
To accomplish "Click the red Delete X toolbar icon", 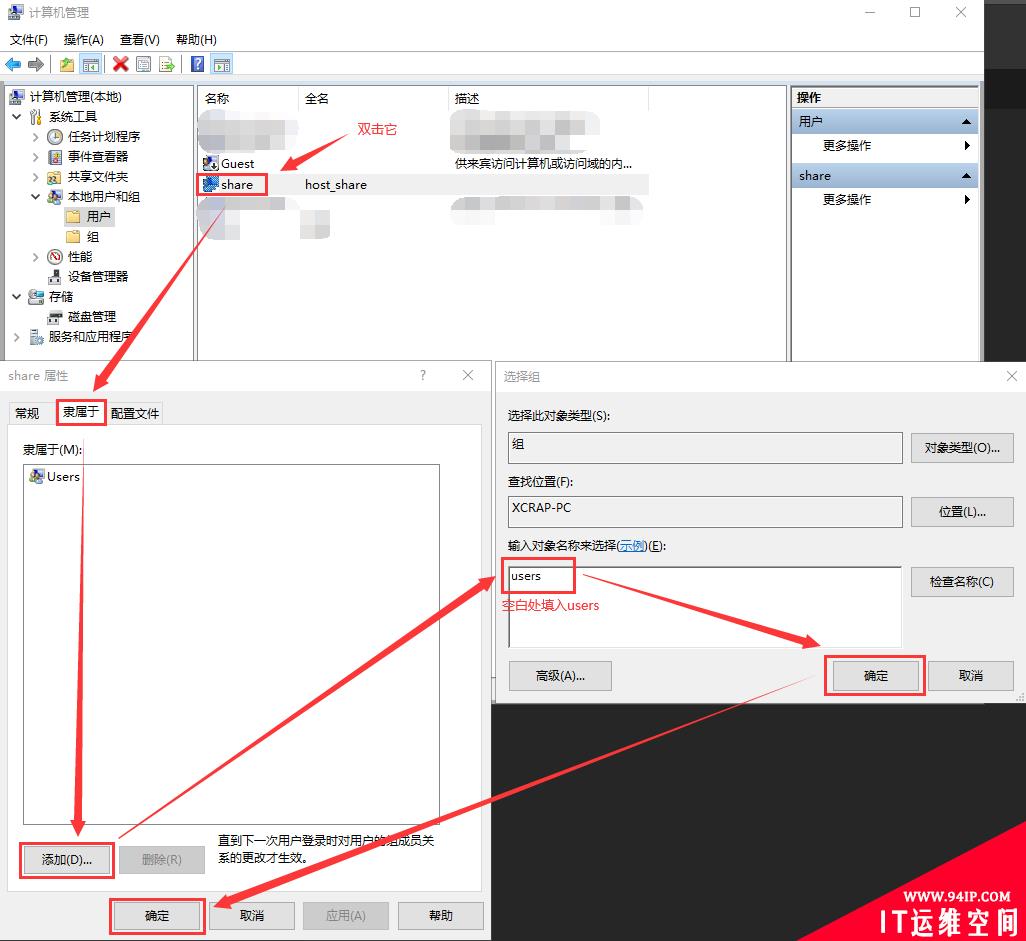I will point(120,64).
